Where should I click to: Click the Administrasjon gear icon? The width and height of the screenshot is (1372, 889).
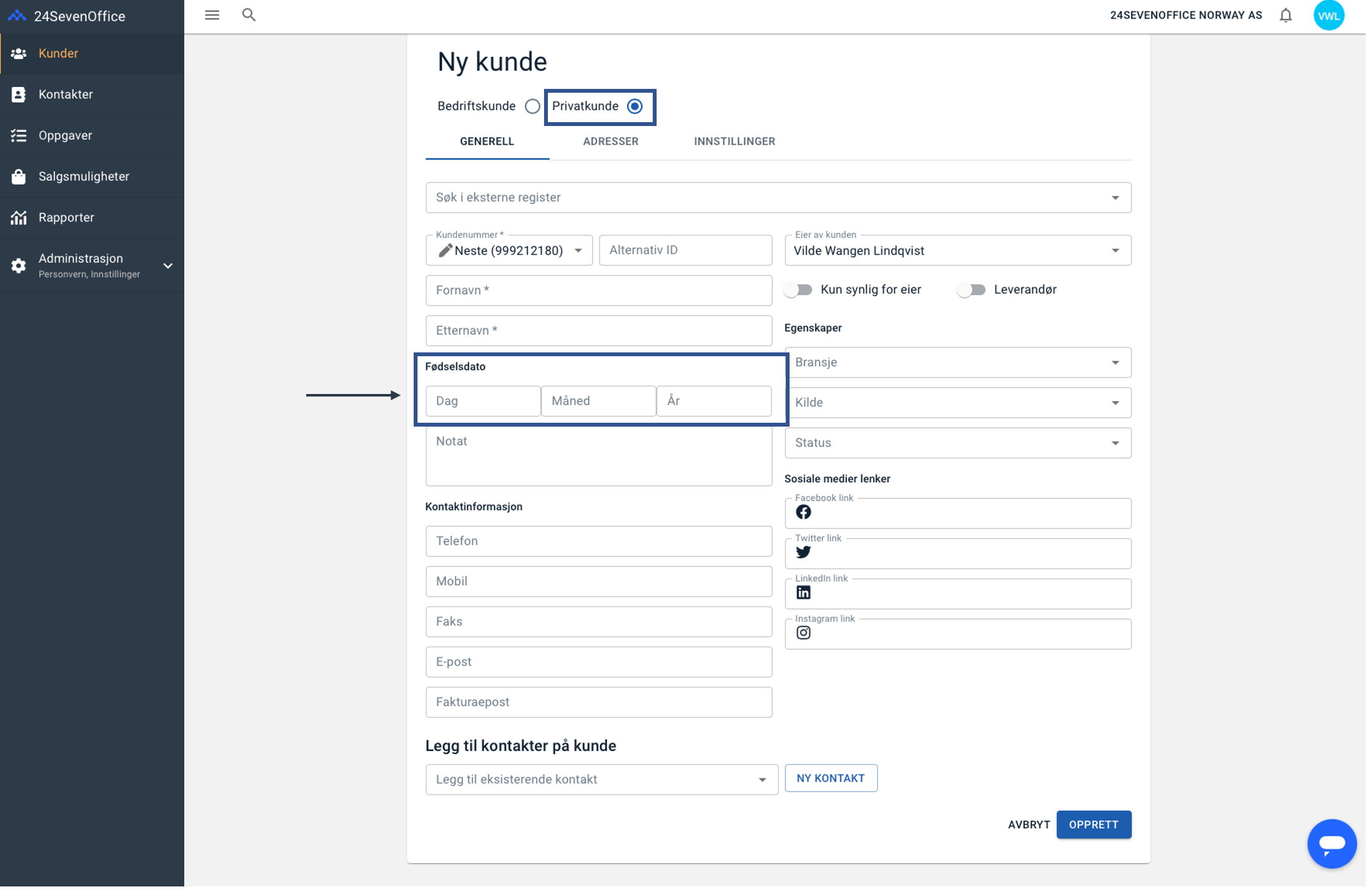[x=19, y=265]
